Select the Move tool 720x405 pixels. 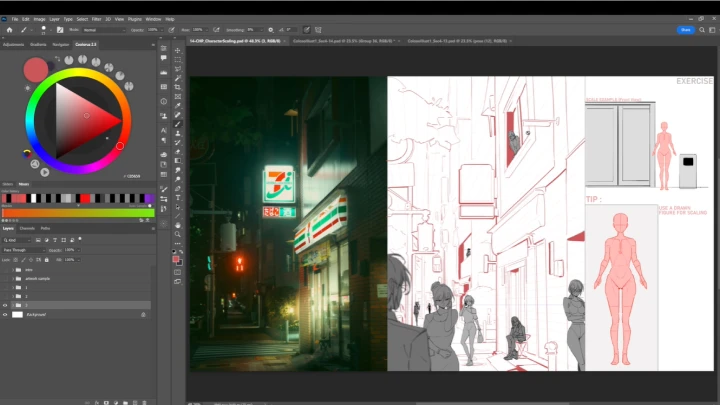[x=178, y=50]
